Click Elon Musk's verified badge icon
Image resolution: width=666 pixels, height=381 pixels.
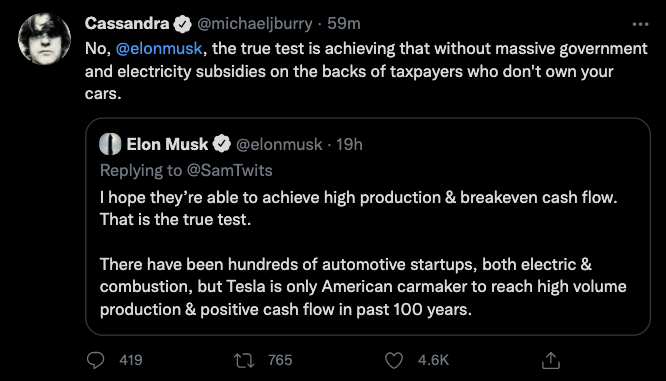click(x=221, y=144)
